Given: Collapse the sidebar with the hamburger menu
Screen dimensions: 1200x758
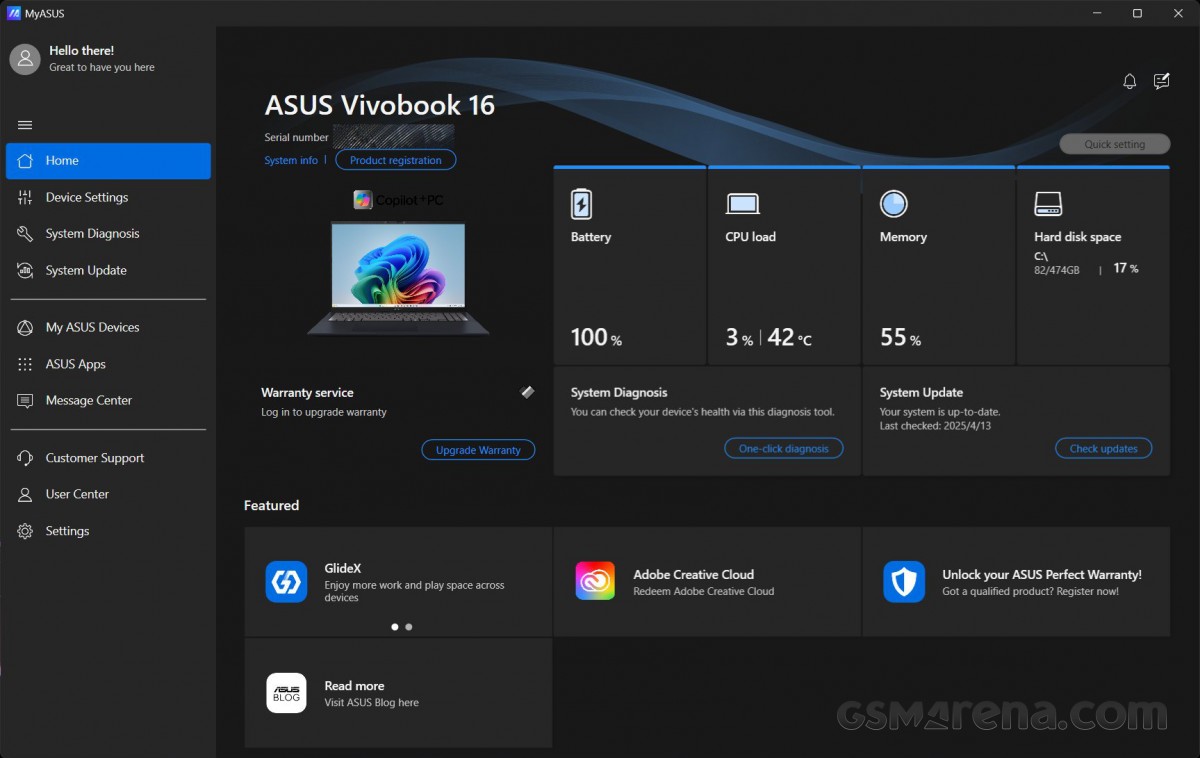Looking at the screenshot, I should 23,124.
